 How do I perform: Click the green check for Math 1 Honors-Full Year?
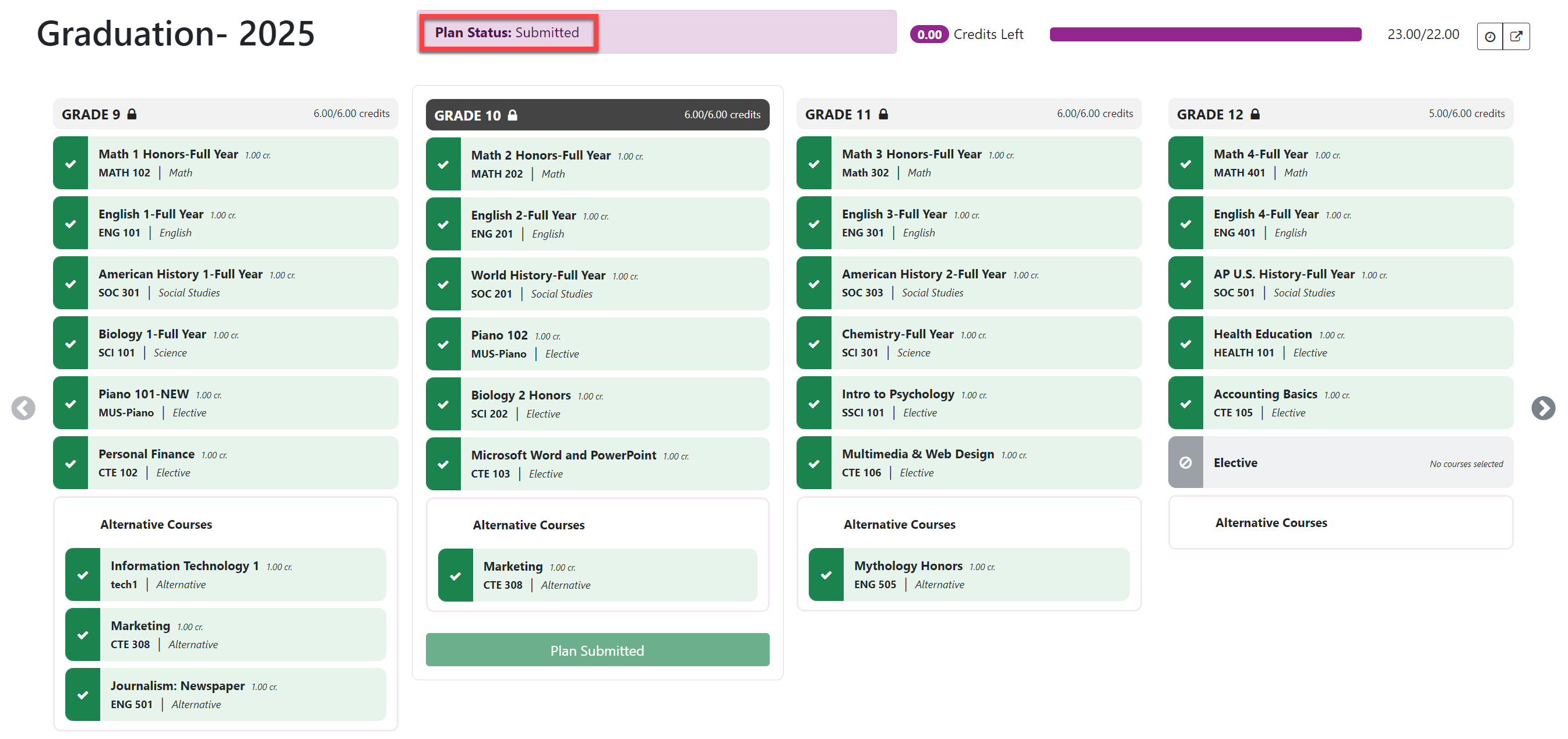point(71,163)
